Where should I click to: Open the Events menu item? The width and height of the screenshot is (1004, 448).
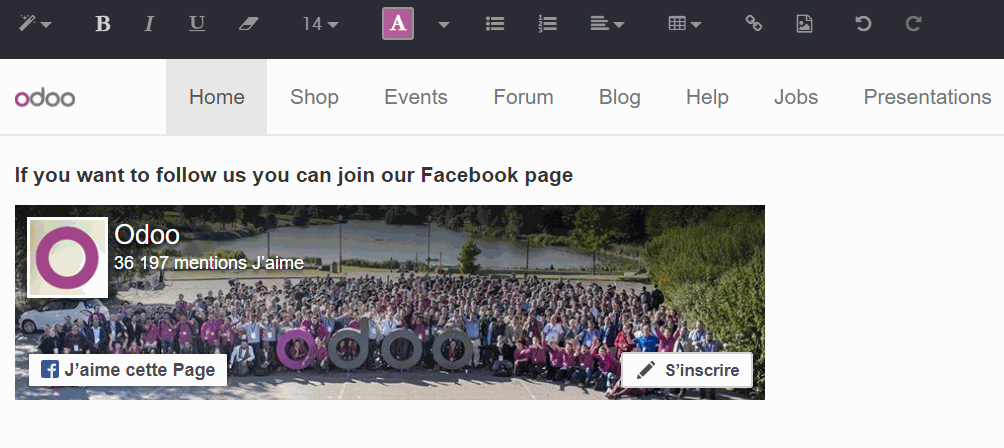tap(416, 97)
